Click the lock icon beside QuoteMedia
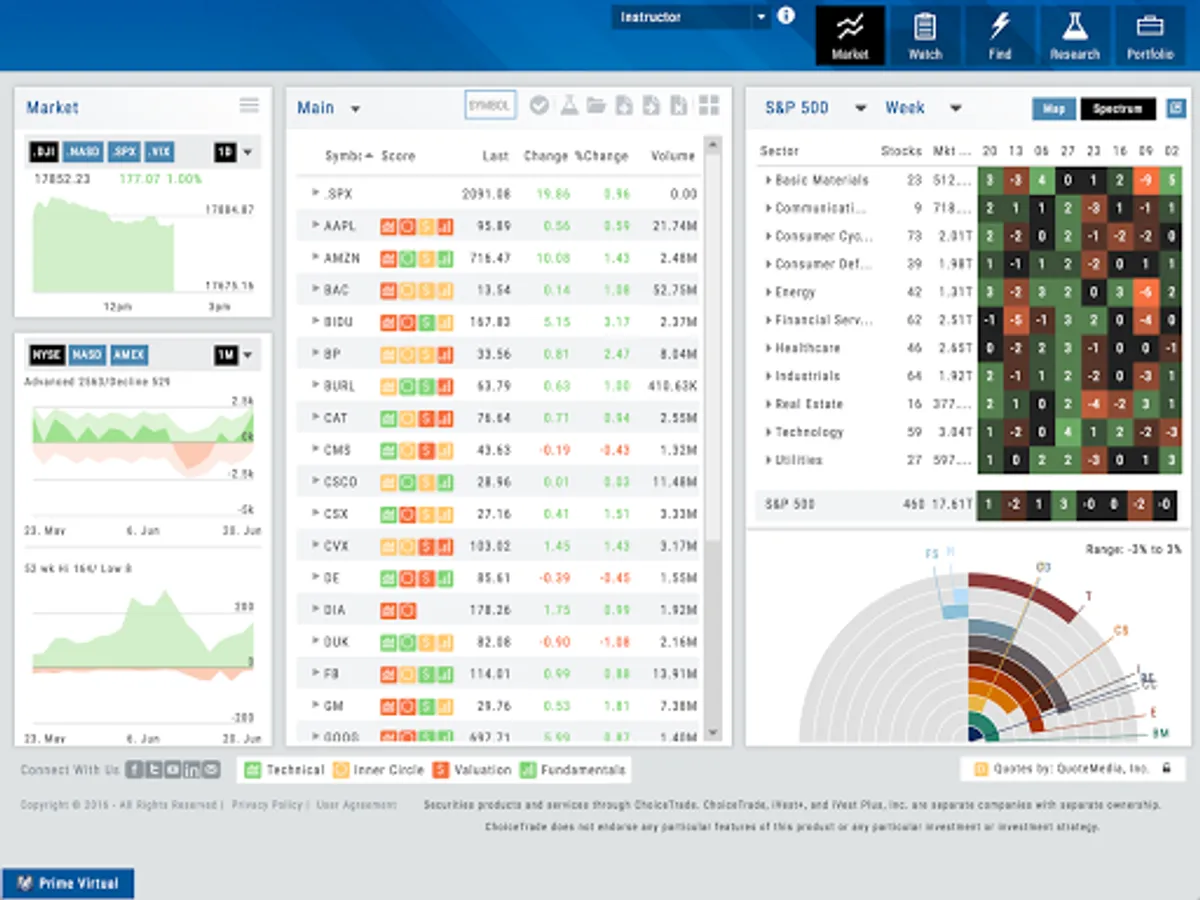Viewport: 1200px width, 900px height. coord(1166,769)
